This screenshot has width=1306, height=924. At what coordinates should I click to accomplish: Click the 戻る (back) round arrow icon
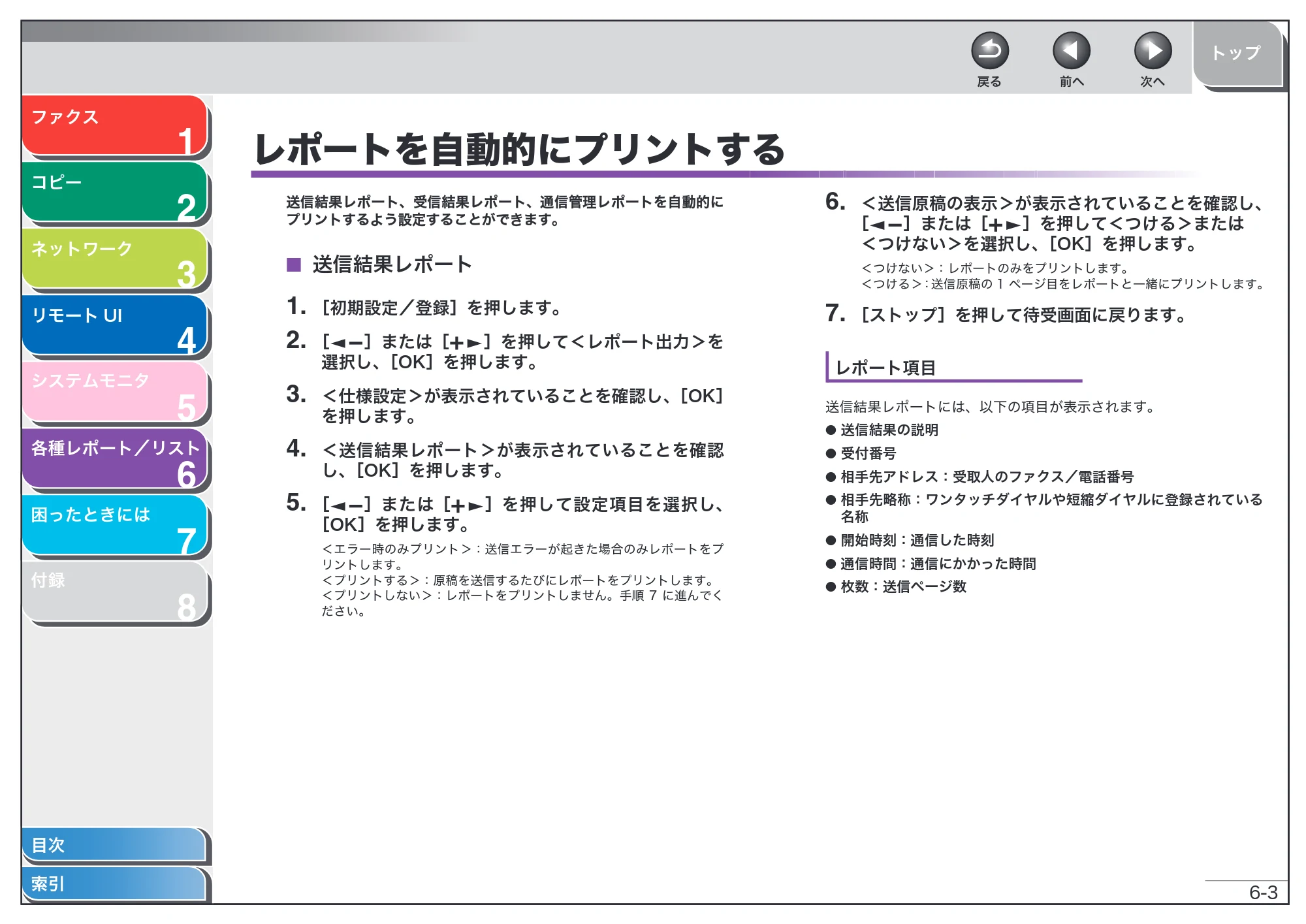coord(989,51)
